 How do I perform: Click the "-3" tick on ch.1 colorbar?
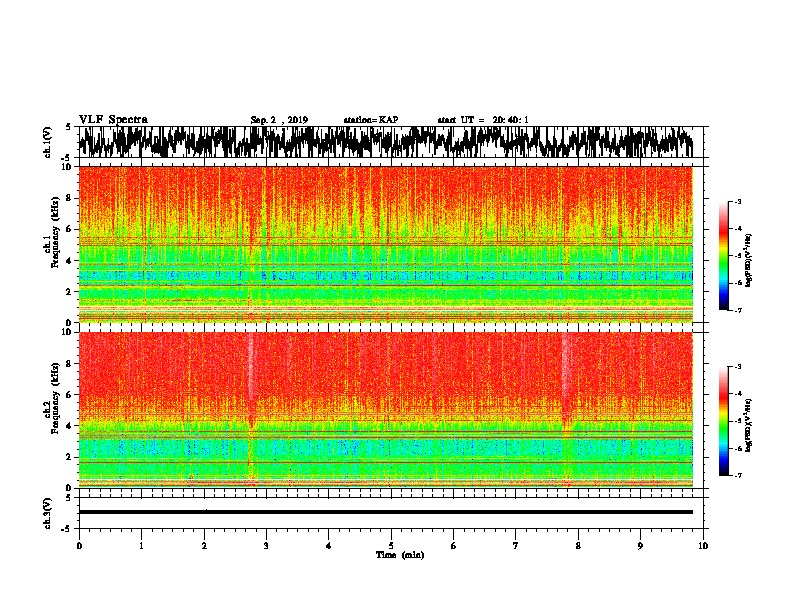738,202
